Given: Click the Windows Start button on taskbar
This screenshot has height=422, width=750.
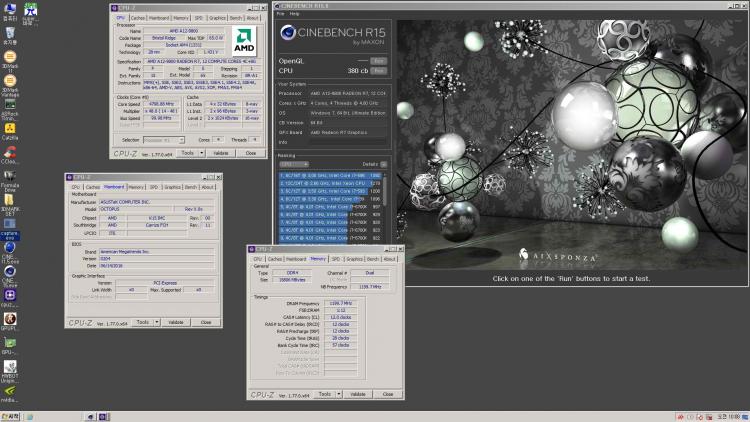Looking at the screenshot, I should coord(10,417).
